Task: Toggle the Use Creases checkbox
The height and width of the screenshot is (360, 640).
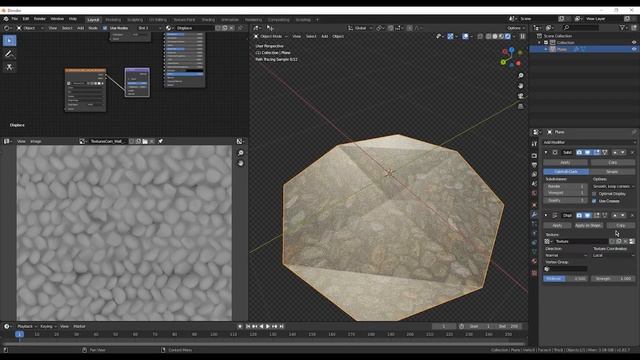Action: pyautogui.click(x=594, y=201)
